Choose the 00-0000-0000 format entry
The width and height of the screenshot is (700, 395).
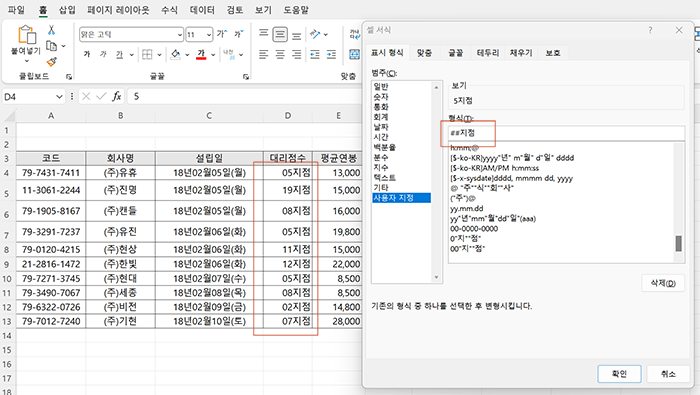(x=474, y=229)
